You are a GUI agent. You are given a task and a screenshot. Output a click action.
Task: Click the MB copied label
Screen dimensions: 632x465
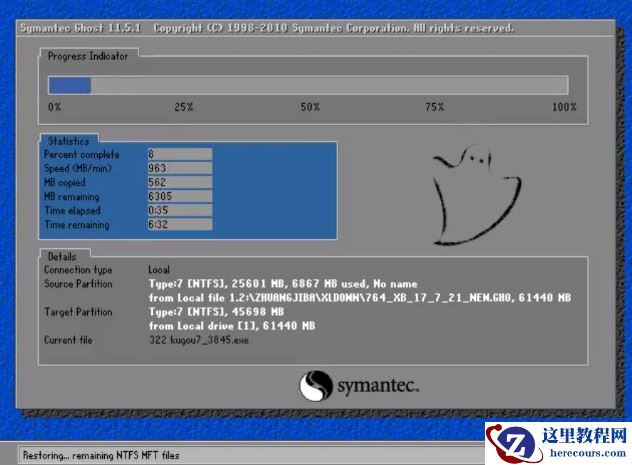[x=65, y=183]
